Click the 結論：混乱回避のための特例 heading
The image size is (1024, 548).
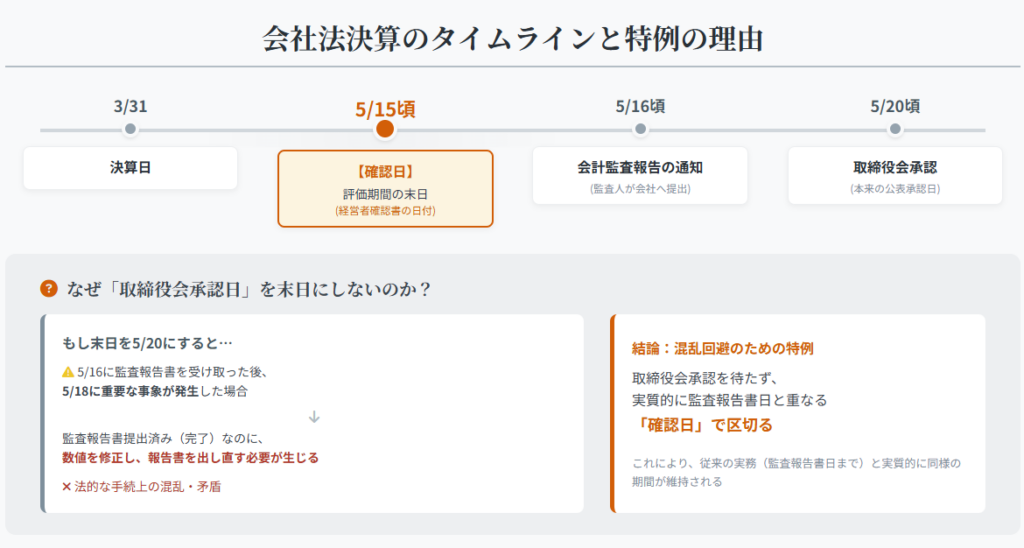[722, 349]
